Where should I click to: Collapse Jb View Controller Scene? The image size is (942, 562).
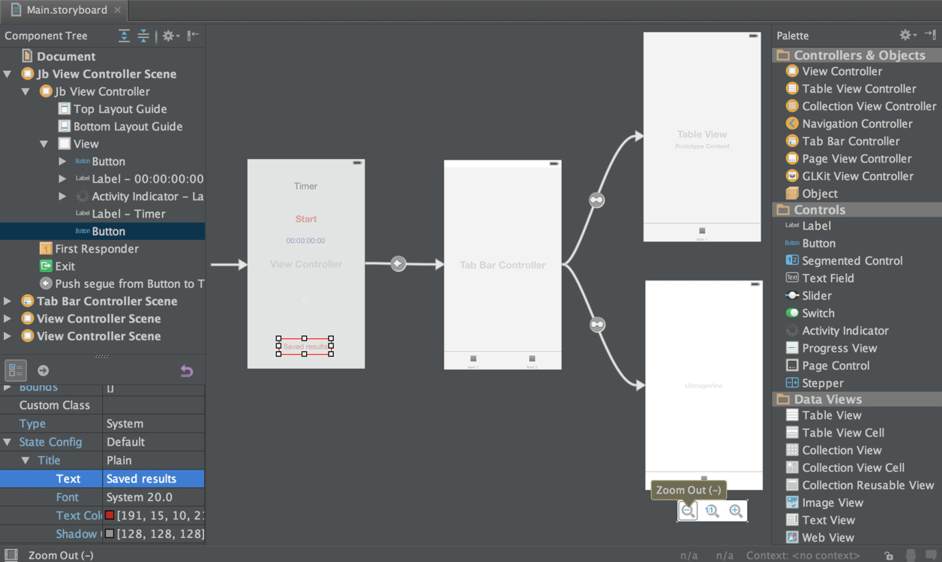(7, 74)
